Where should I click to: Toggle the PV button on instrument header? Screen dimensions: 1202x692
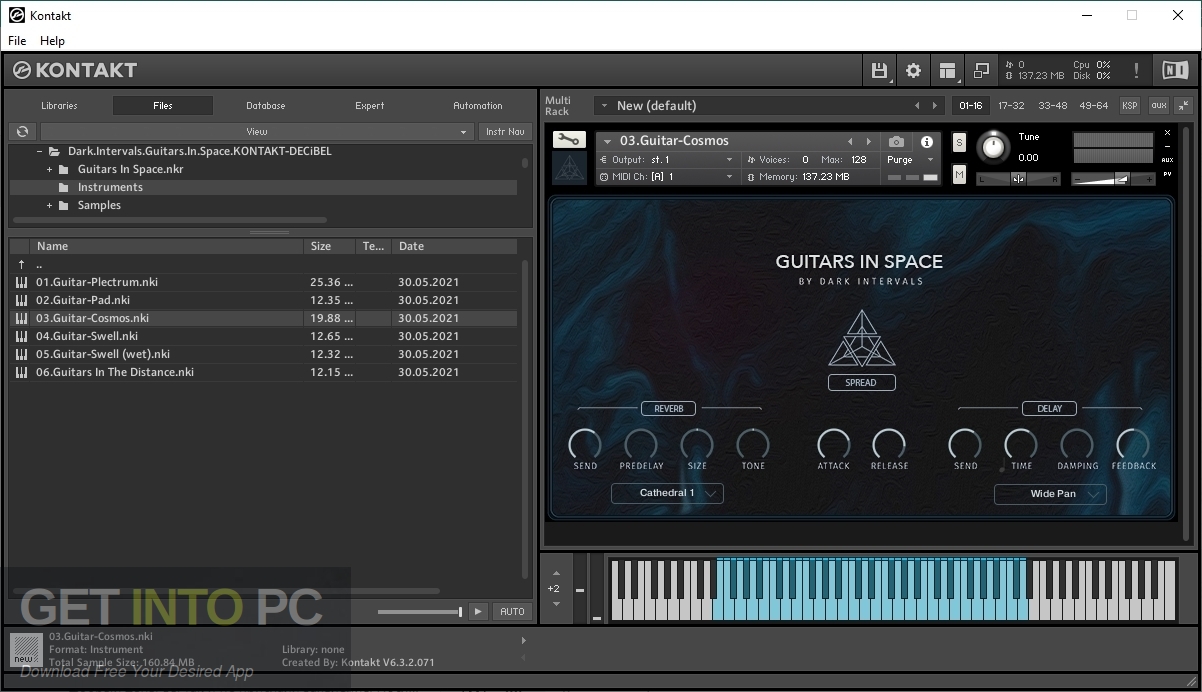(x=1167, y=175)
